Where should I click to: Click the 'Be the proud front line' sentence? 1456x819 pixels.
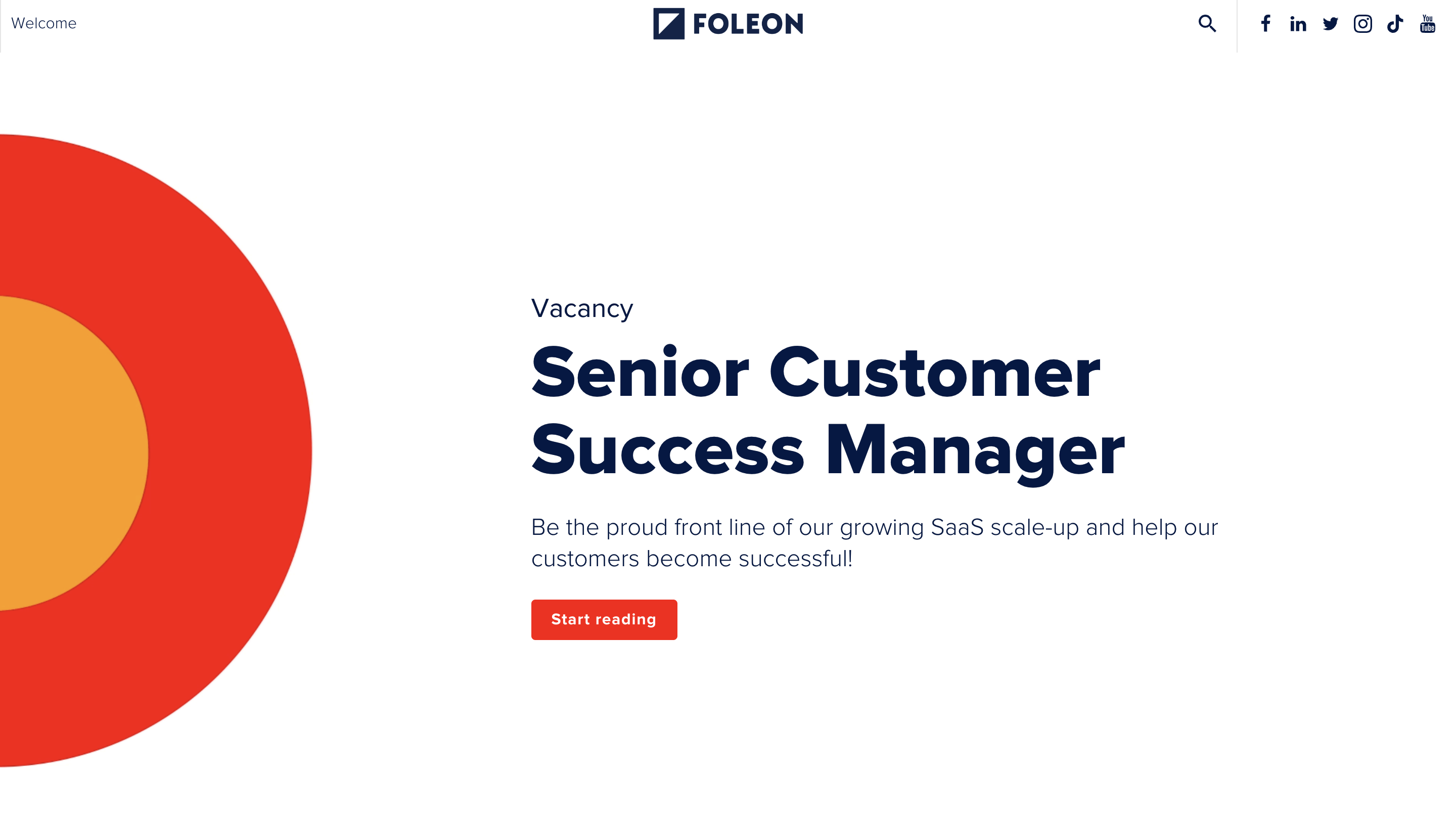(x=874, y=527)
